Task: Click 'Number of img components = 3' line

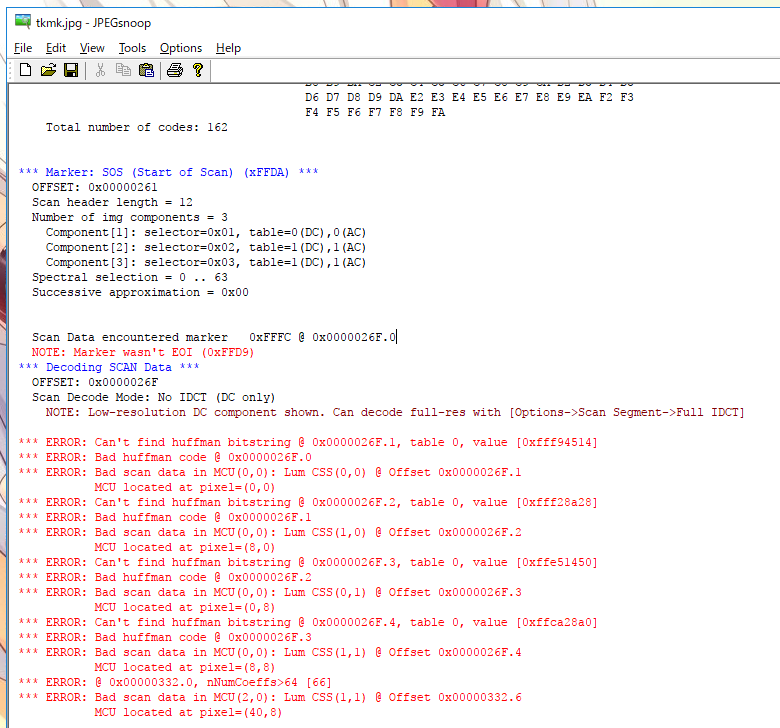Action: pos(130,217)
